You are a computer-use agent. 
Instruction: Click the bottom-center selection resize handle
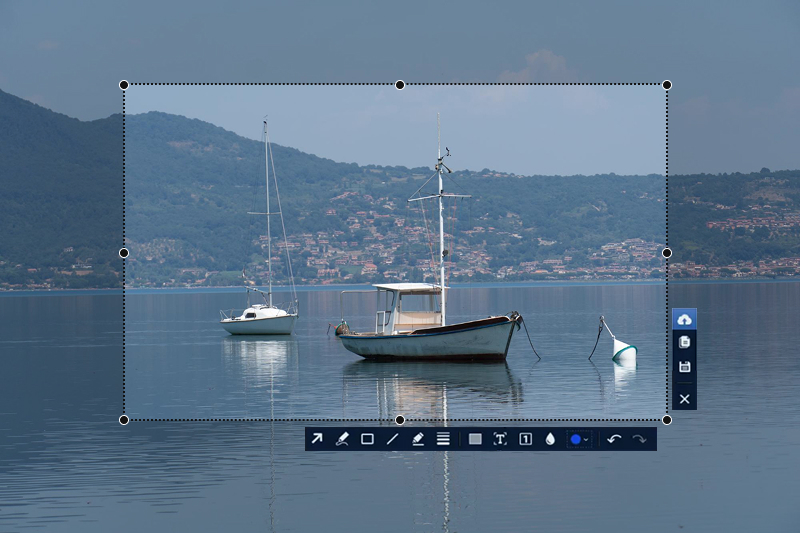400,420
